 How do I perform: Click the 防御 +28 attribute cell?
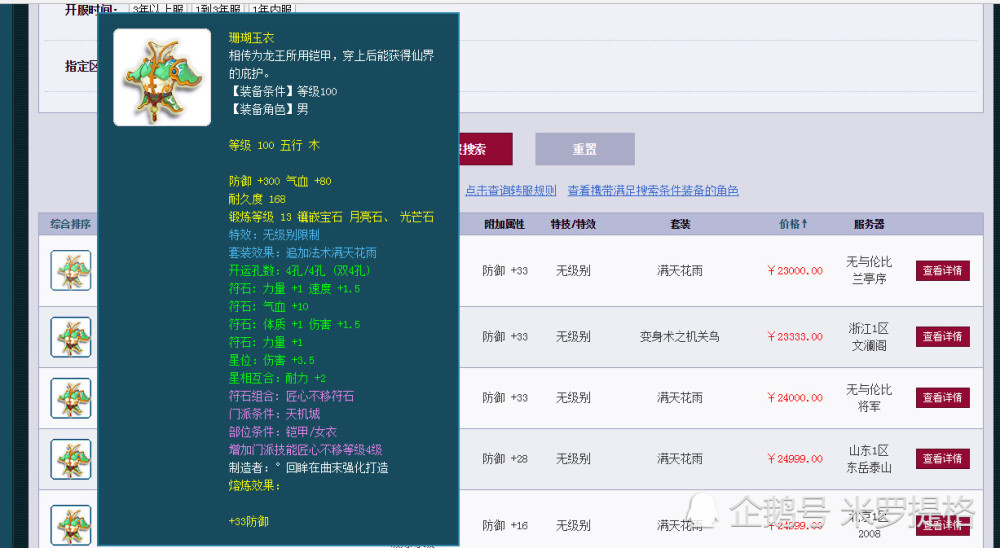click(x=504, y=459)
